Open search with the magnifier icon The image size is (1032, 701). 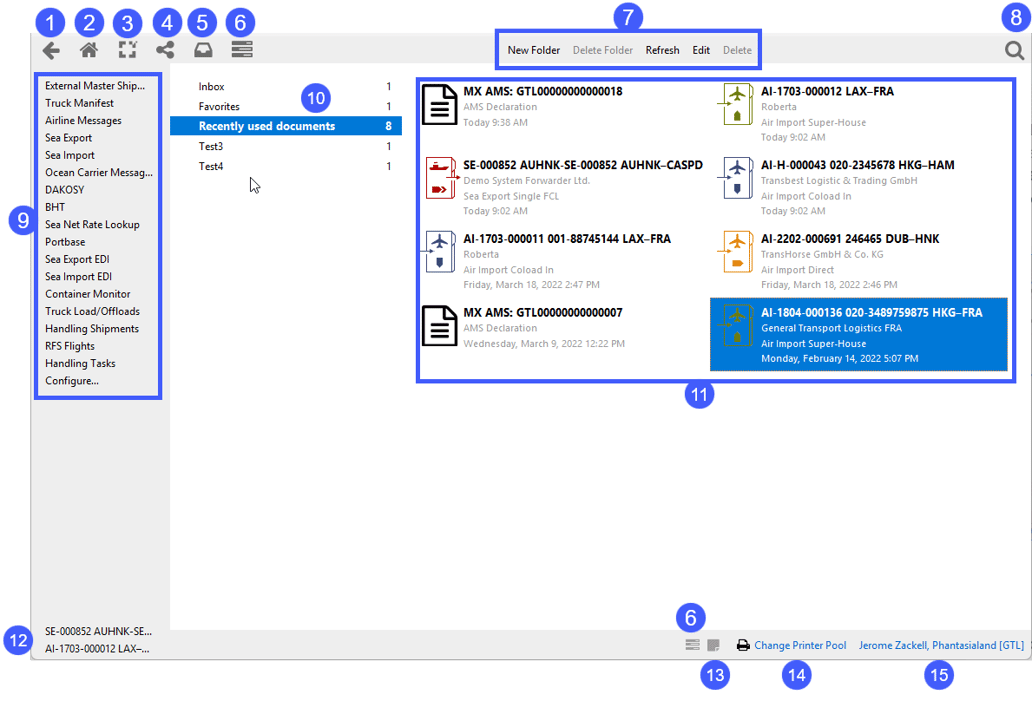[x=1014, y=50]
